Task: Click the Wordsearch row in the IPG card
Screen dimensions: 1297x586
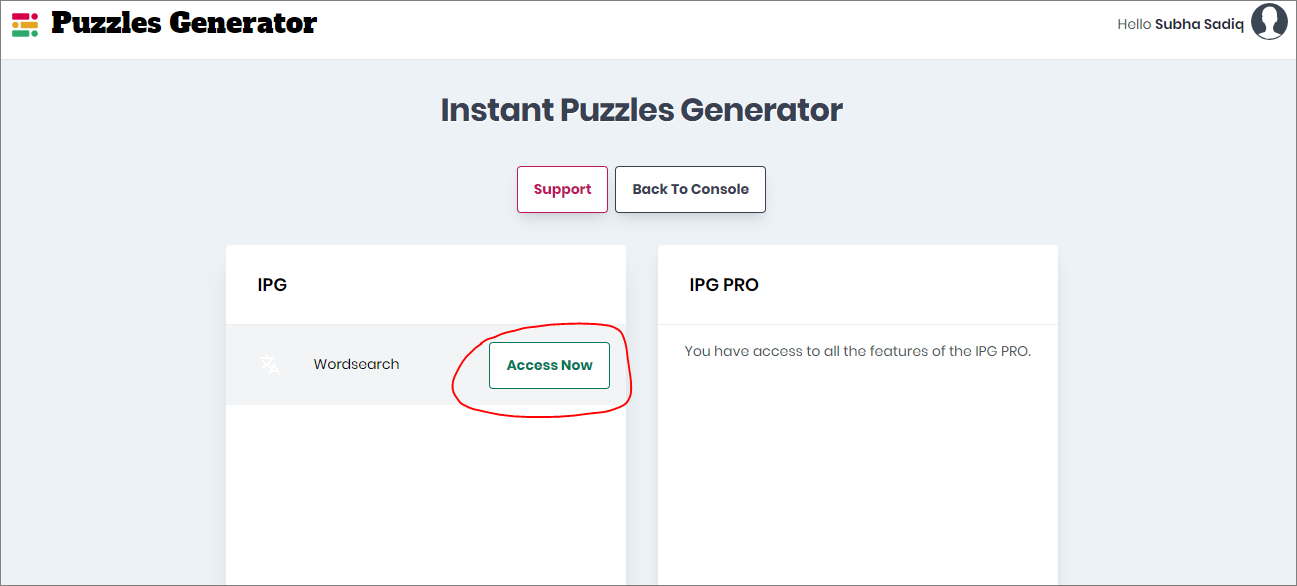Action: pyautogui.click(x=400, y=364)
